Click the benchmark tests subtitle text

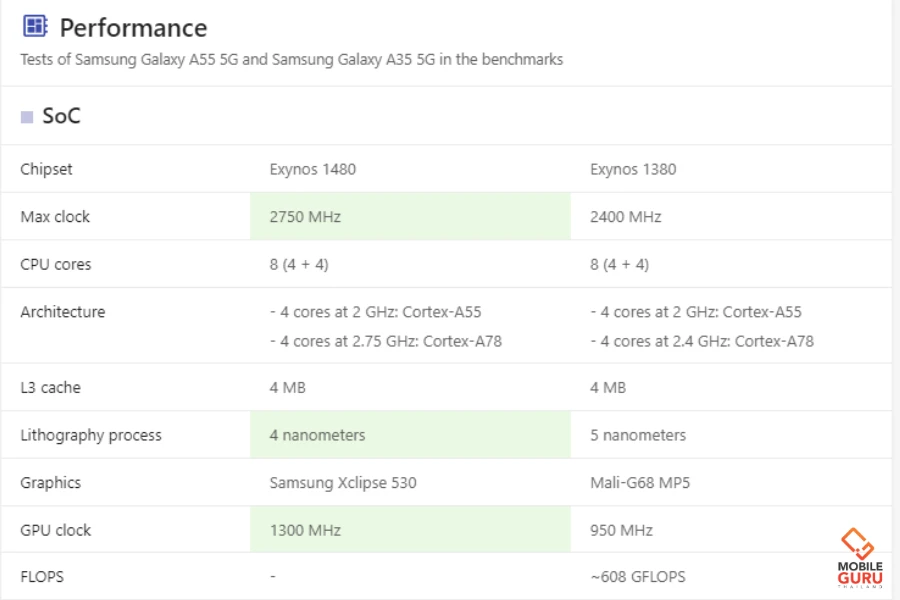coord(291,59)
